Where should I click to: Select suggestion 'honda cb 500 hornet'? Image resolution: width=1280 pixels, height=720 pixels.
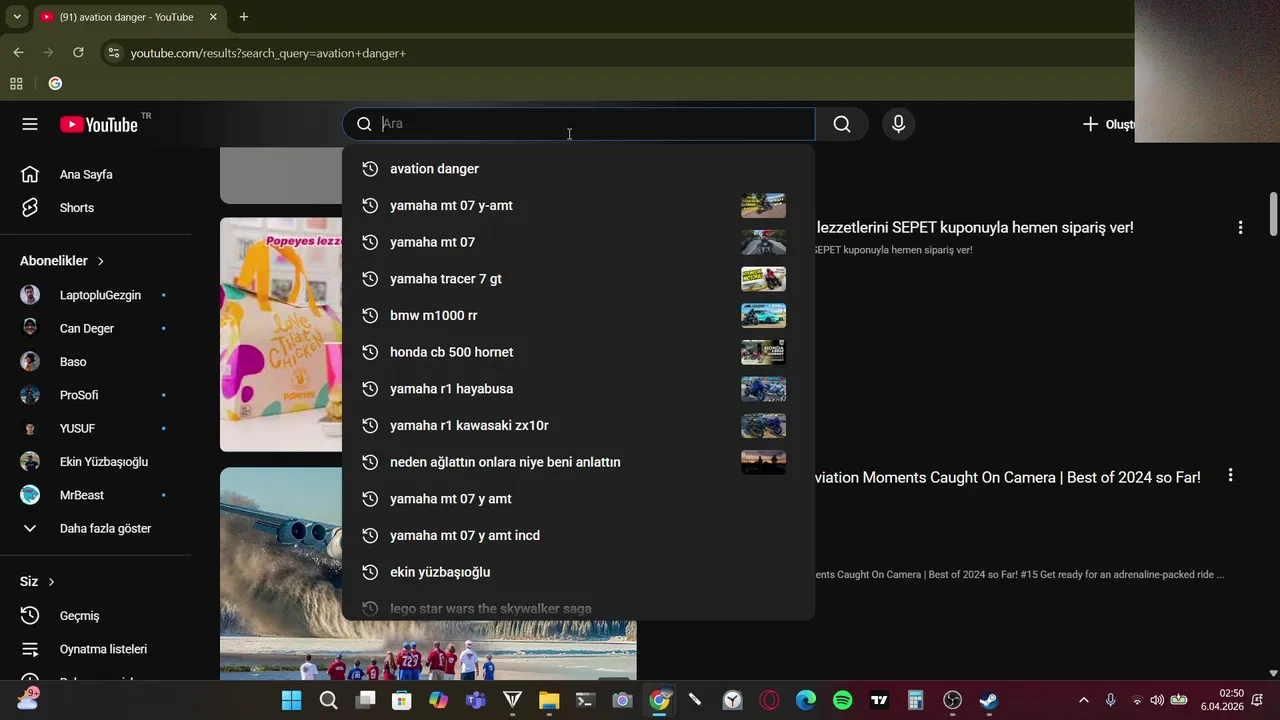(578, 352)
